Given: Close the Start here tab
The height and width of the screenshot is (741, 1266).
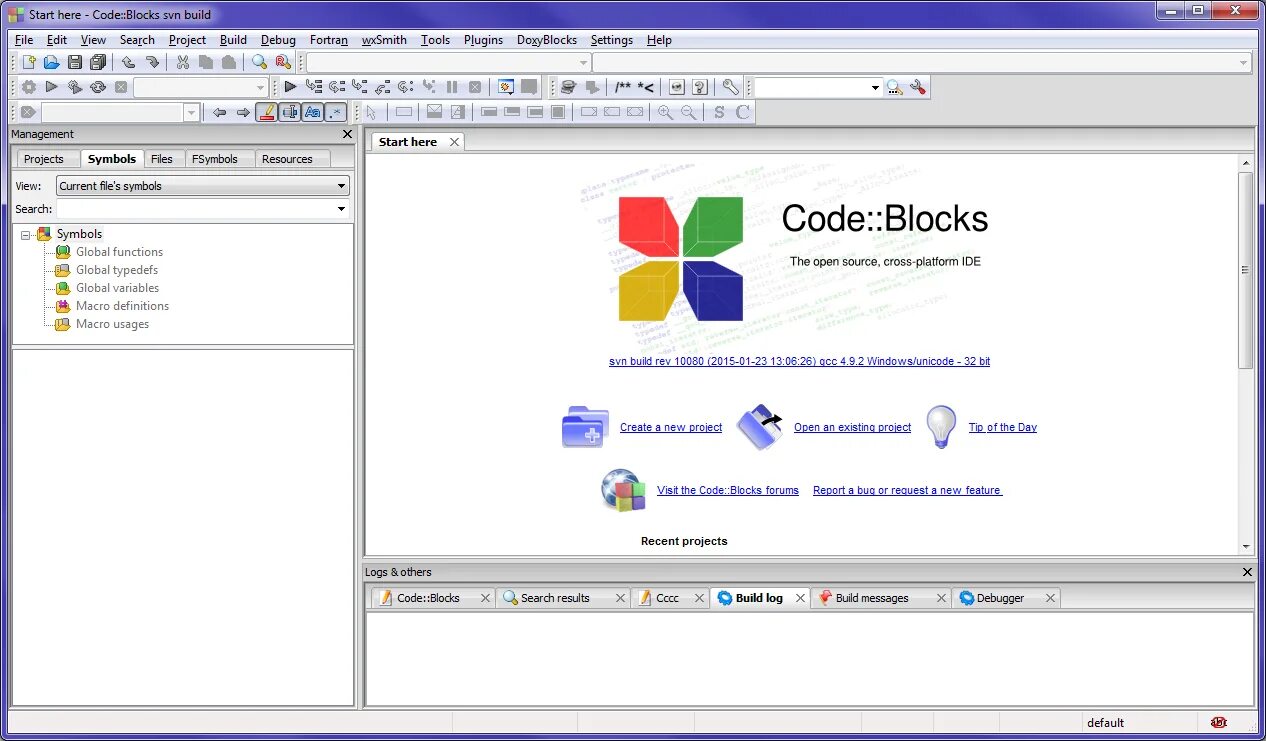Looking at the screenshot, I should tap(454, 142).
